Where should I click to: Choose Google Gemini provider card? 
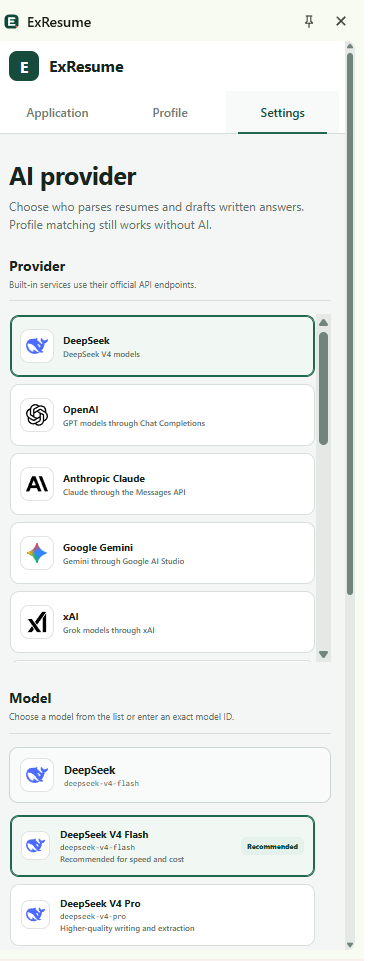tap(162, 553)
